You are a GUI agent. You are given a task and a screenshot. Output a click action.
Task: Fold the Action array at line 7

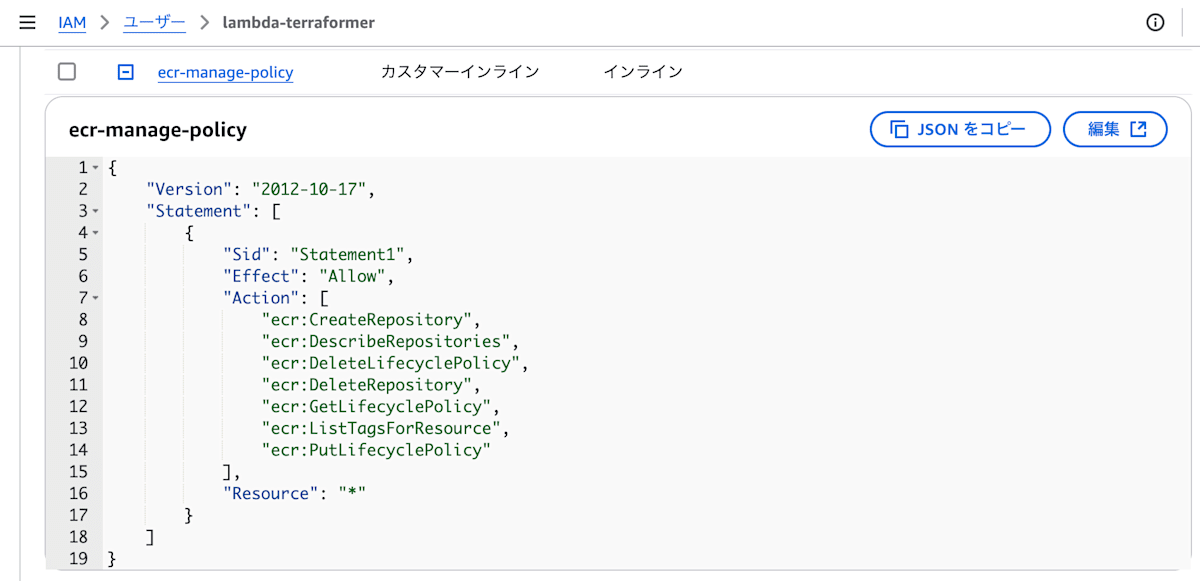tap(95, 298)
